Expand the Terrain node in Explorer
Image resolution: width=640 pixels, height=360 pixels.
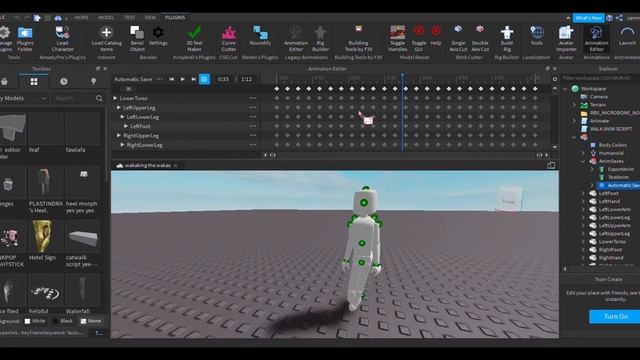pos(574,105)
